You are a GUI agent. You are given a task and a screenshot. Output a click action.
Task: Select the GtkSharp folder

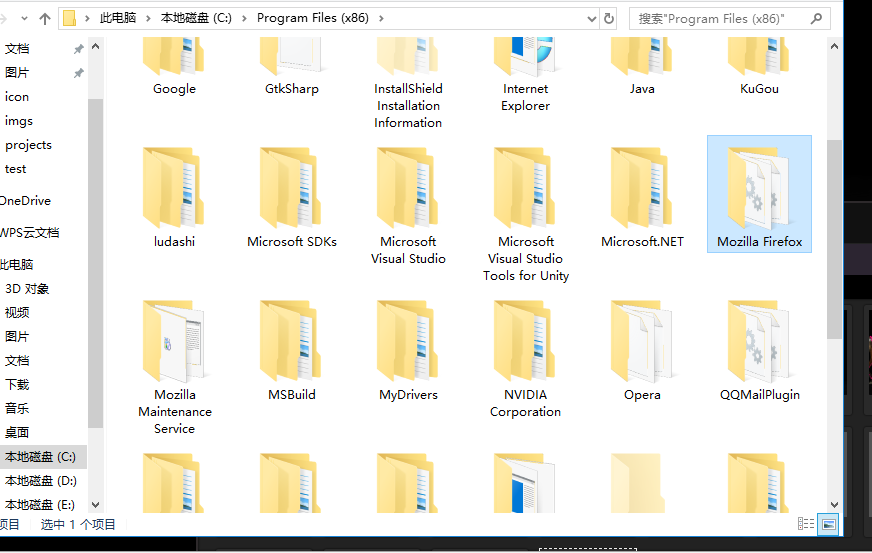[x=291, y=67]
